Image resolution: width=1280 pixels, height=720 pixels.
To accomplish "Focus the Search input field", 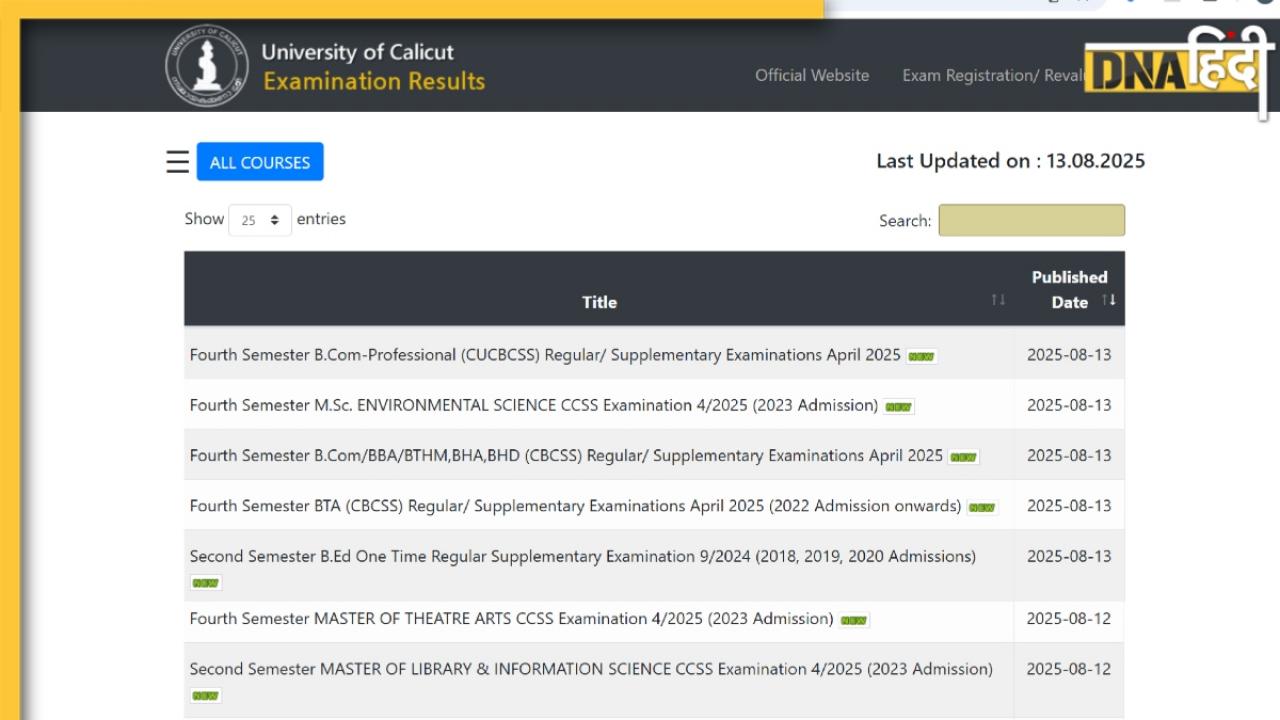I will point(1031,220).
